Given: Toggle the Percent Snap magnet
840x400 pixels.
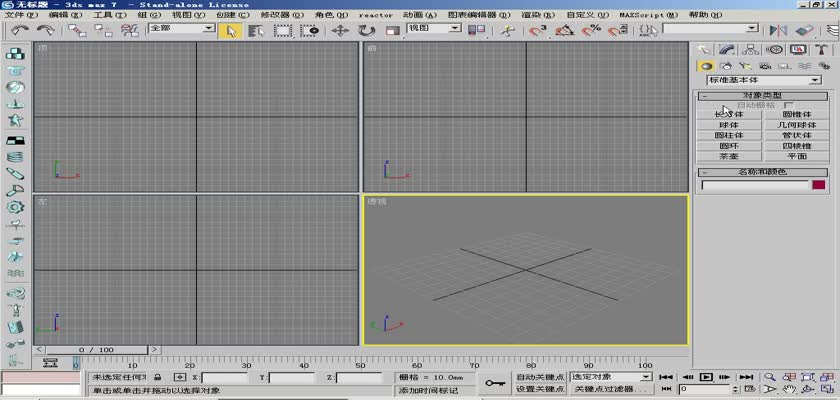Looking at the screenshot, I should click(591, 31).
